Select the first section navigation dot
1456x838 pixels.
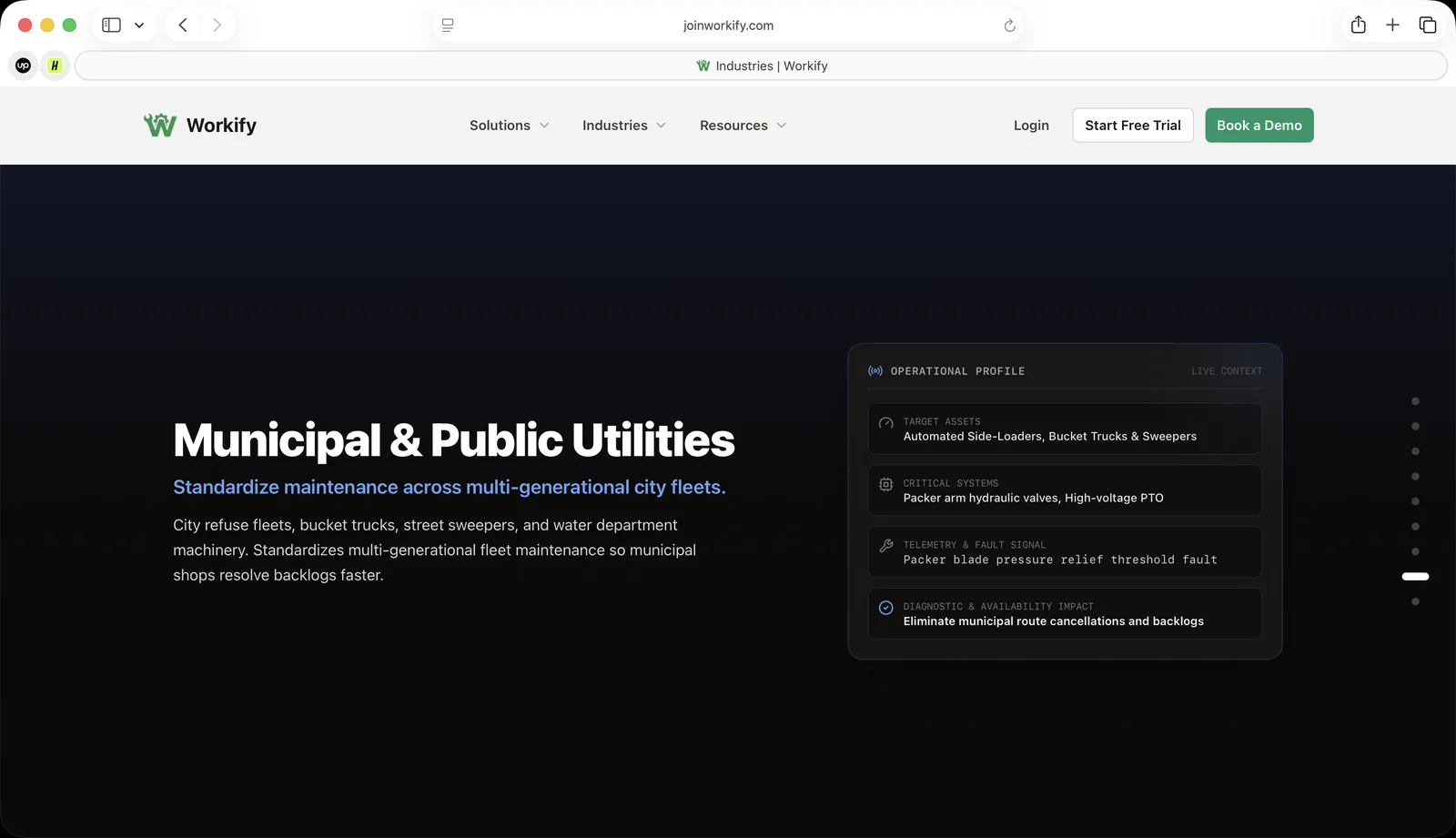coord(1415,401)
